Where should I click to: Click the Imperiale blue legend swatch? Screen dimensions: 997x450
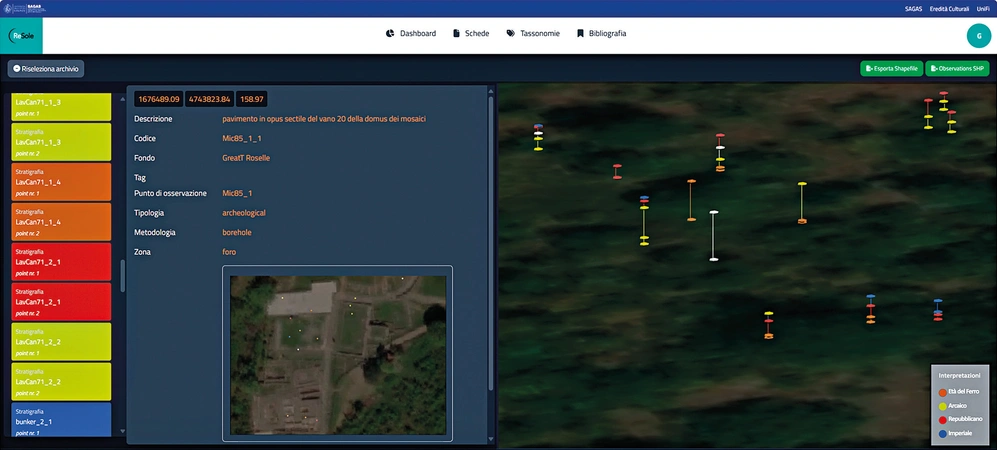pos(943,433)
